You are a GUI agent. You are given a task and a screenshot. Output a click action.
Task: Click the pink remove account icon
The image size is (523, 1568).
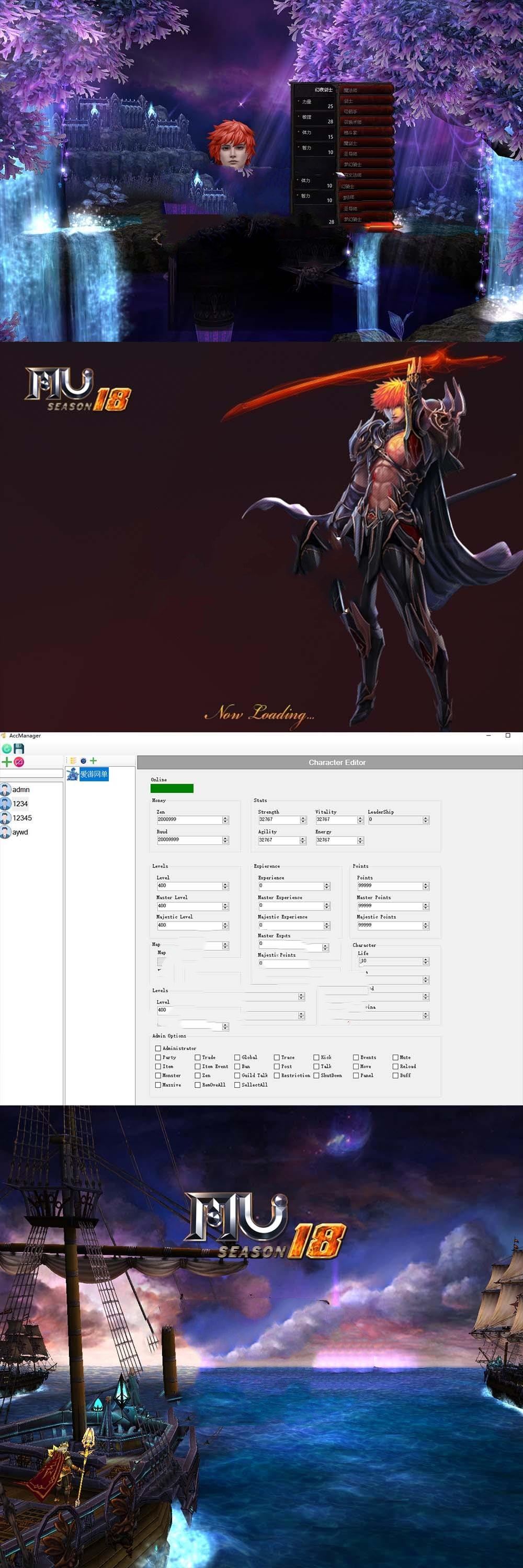point(19,762)
